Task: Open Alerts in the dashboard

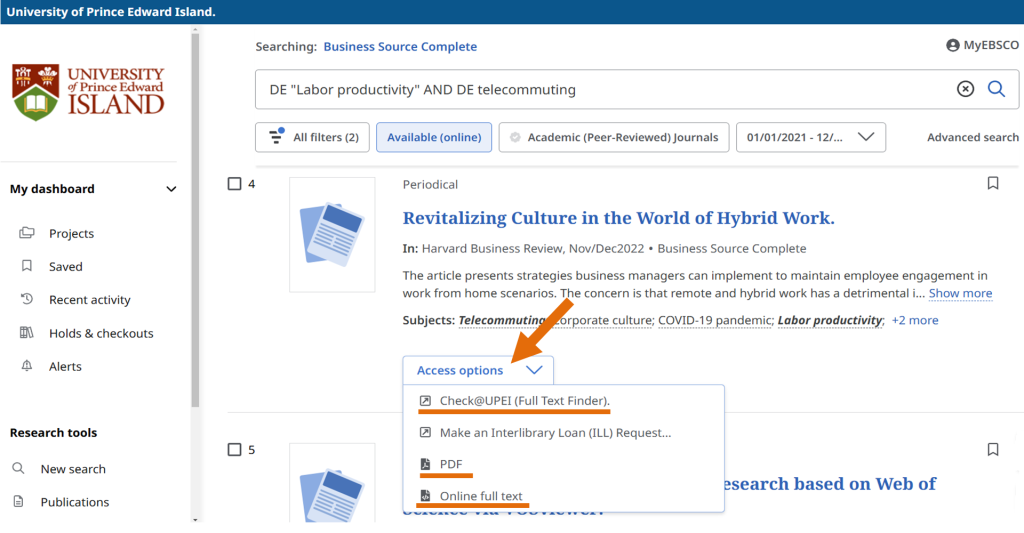Action: coord(65,366)
